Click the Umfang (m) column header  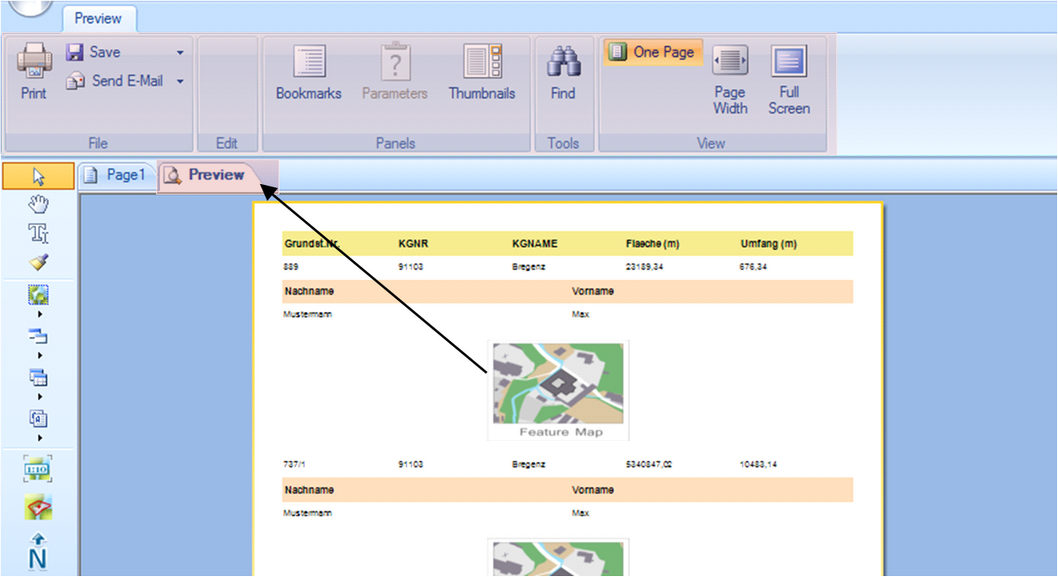click(x=769, y=244)
